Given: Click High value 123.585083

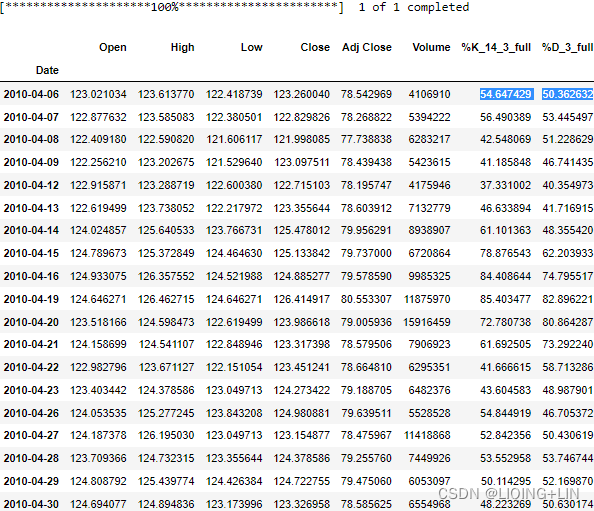Looking at the screenshot, I should click(x=166, y=117).
